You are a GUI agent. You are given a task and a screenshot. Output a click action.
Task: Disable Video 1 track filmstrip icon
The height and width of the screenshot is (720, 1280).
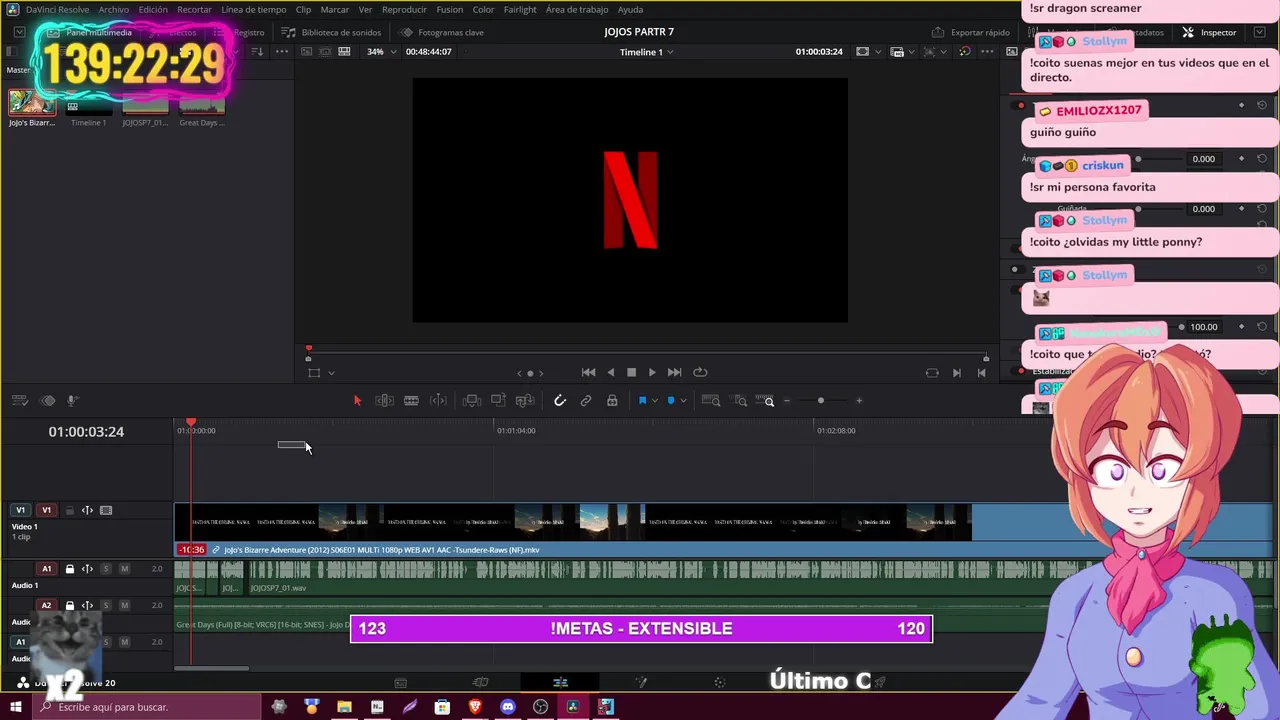(106, 510)
